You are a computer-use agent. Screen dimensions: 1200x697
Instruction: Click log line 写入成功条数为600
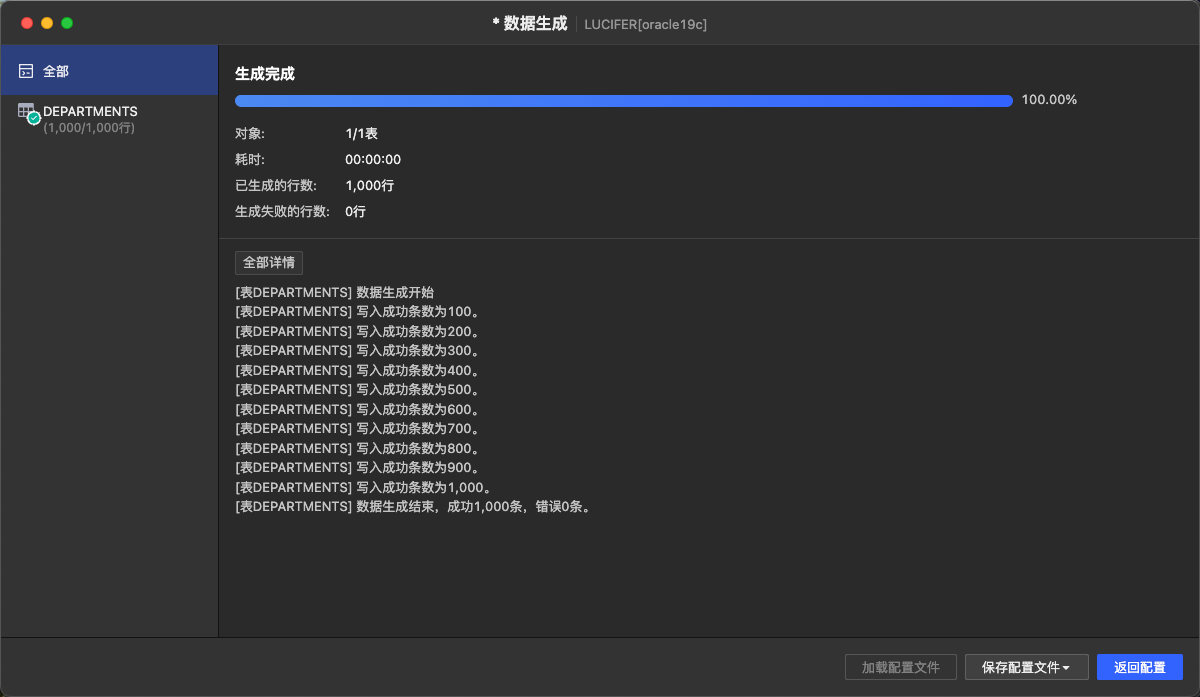357,409
